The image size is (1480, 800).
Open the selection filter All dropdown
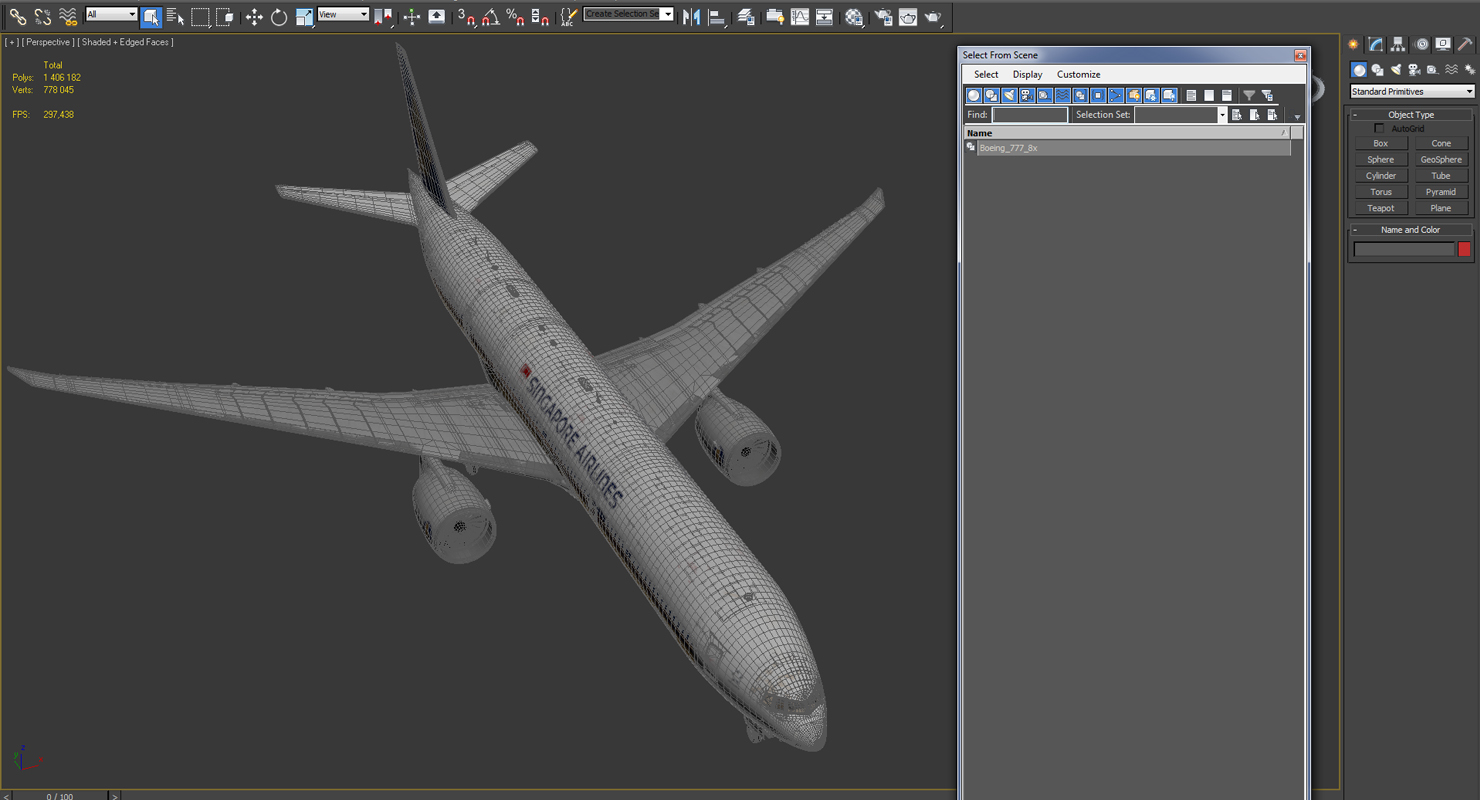[x=111, y=14]
